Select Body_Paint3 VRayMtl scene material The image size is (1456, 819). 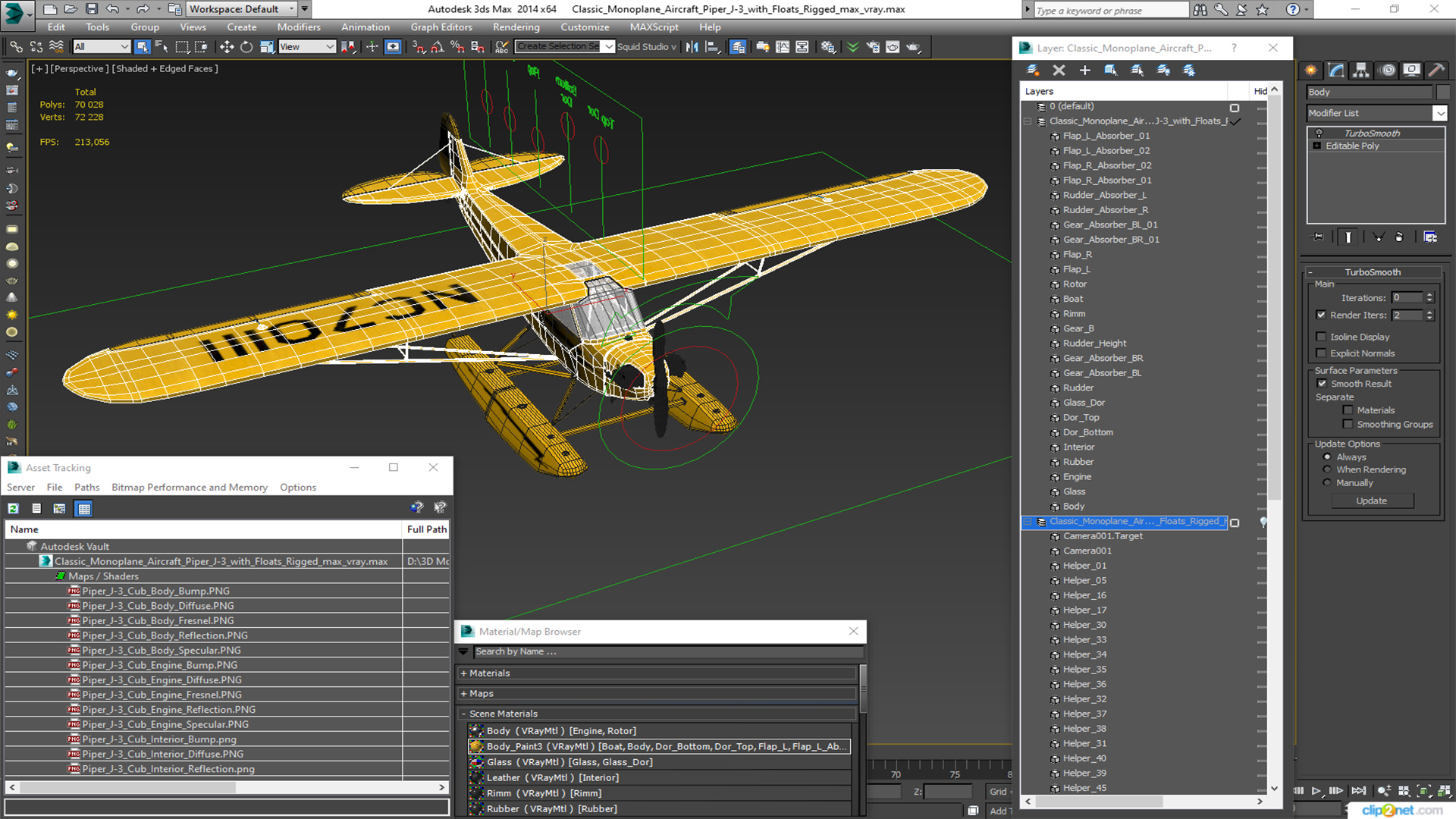[659, 747]
